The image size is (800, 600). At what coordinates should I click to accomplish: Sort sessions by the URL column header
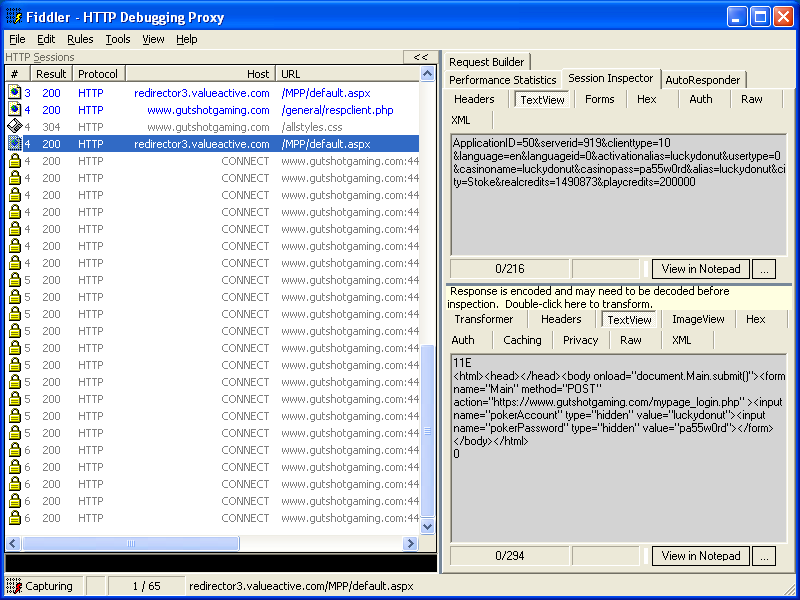click(x=347, y=74)
